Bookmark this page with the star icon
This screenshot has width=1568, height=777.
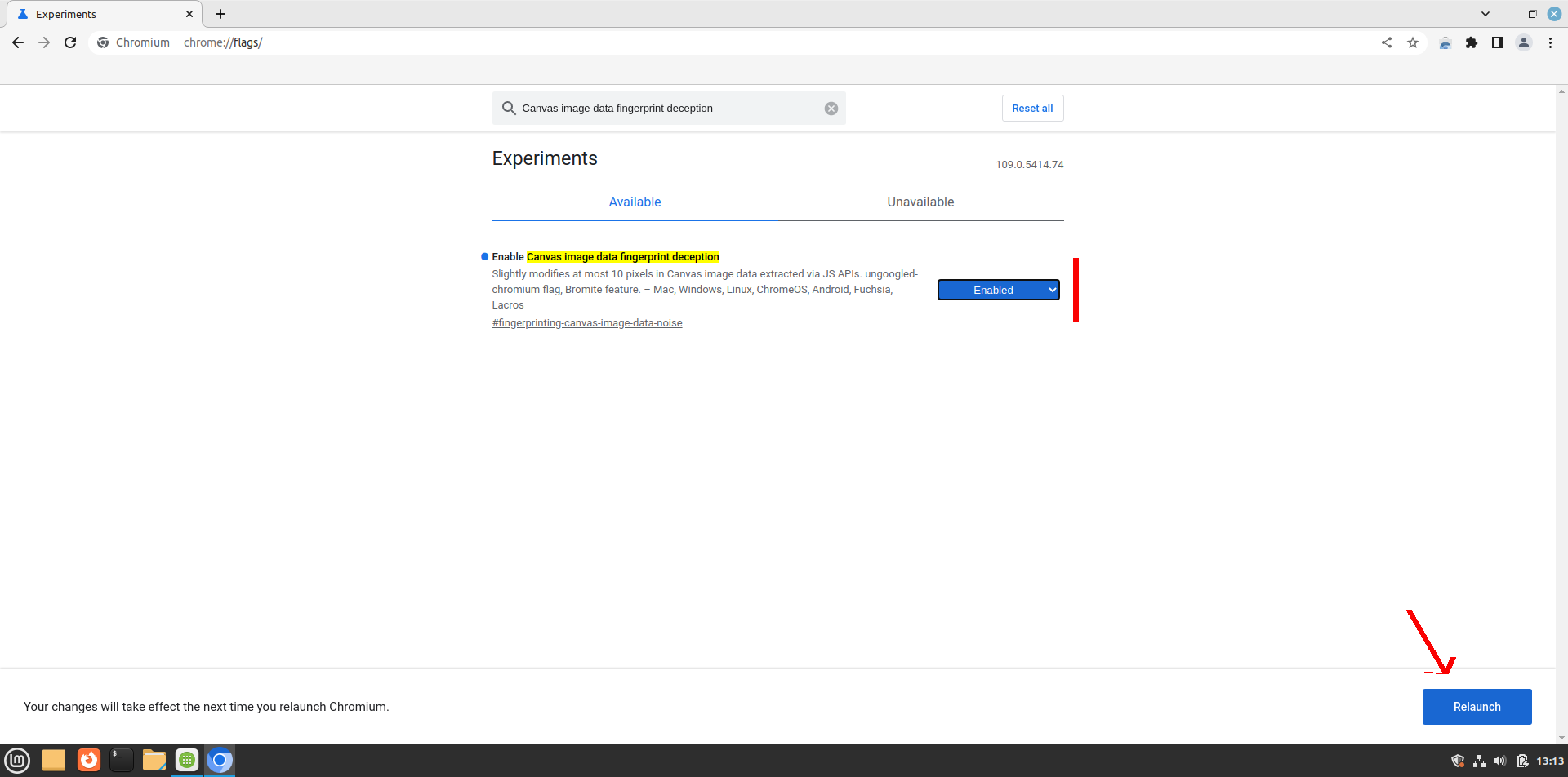pos(1413,42)
